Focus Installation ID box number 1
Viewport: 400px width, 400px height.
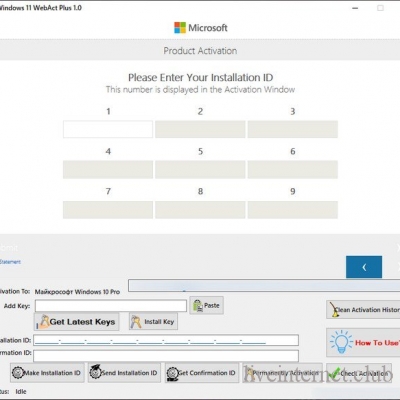point(108,129)
